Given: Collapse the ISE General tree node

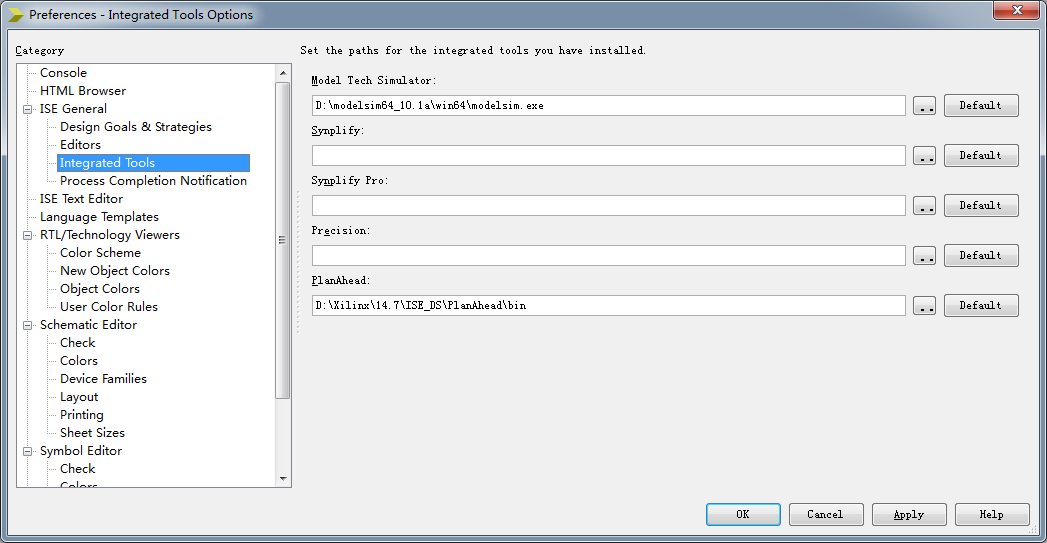Looking at the screenshot, I should 27,109.
